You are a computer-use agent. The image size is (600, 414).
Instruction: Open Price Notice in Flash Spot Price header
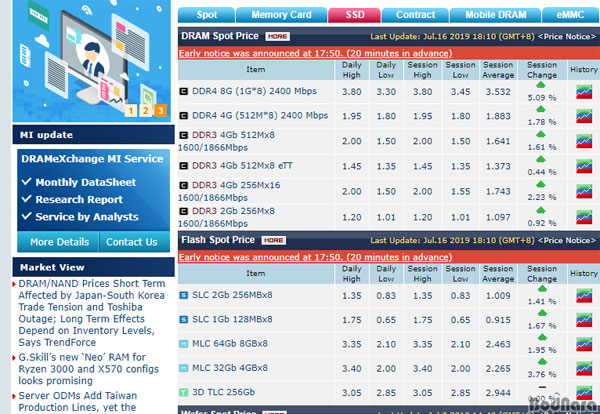(567, 241)
